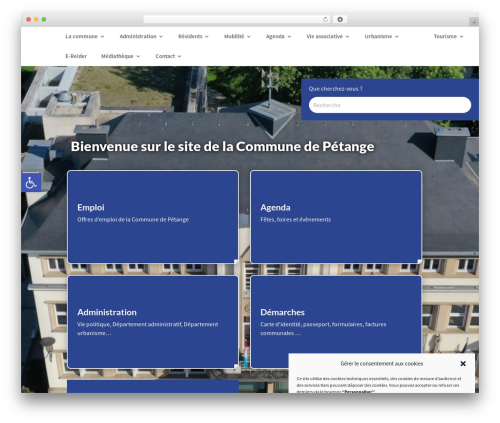
Task: Select the Tourisme nav label
Action: (x=445, y=36)
